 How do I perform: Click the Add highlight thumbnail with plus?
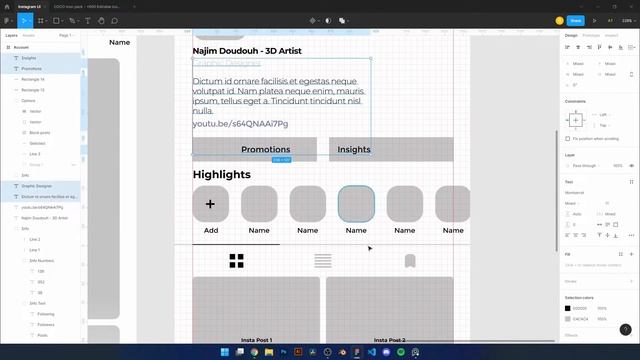(x=211, y=204)
